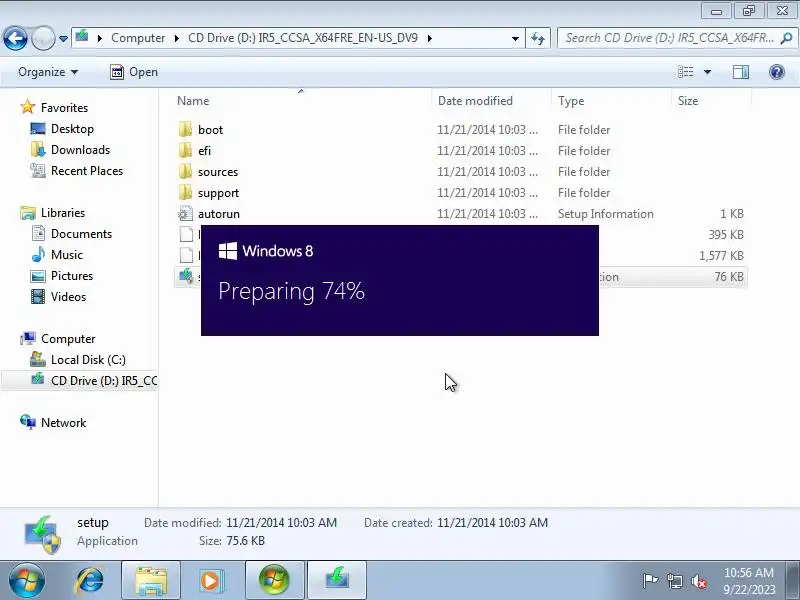The width and height of the screenshot is (800, 600).
Task: Sort by Date modified column header
Action: click(x=475, y=101)
